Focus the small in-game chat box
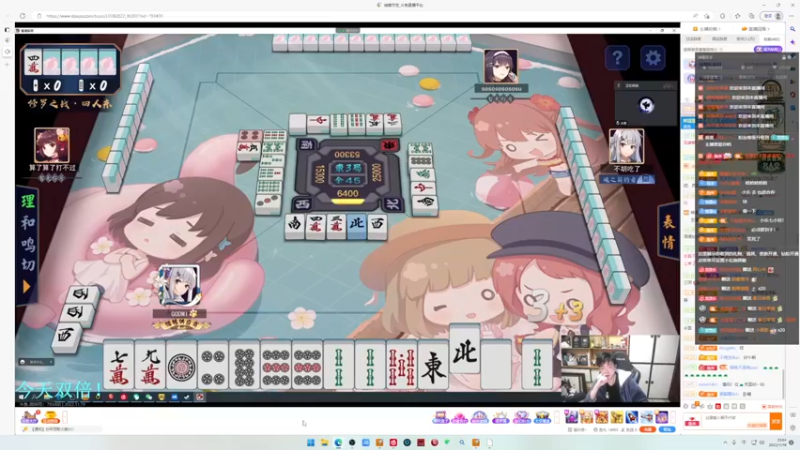 point(36,362)
